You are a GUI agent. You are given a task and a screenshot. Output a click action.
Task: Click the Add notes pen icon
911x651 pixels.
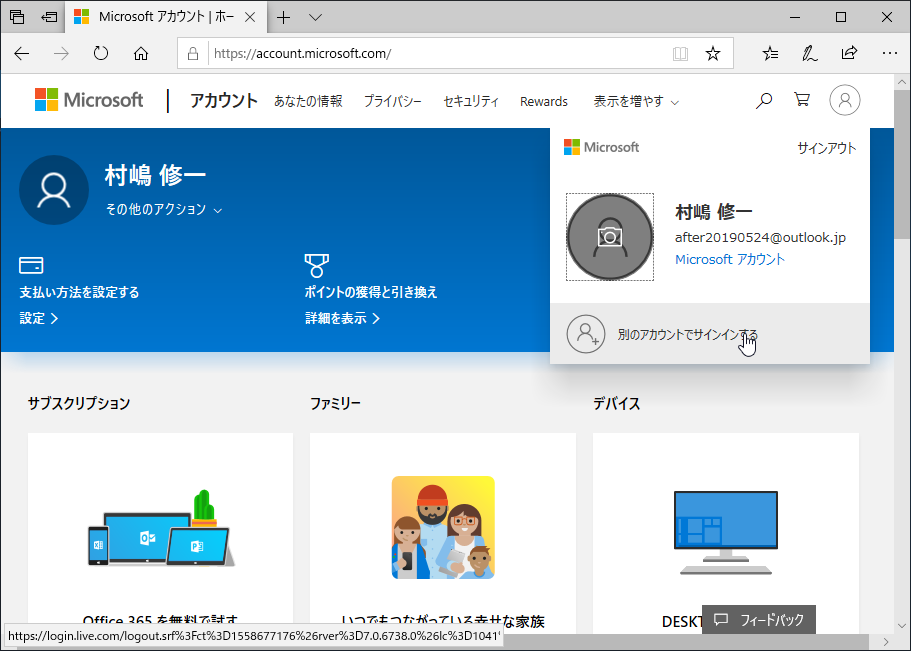coord(809,54)
